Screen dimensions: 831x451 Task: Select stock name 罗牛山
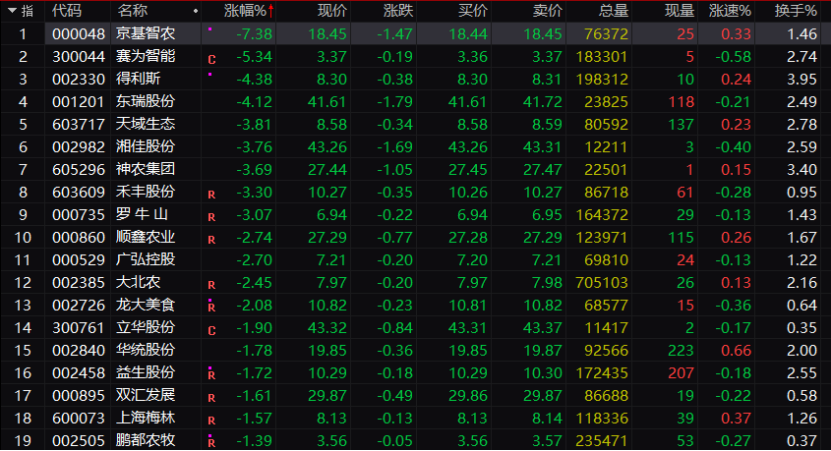click(x=142, y=214)
